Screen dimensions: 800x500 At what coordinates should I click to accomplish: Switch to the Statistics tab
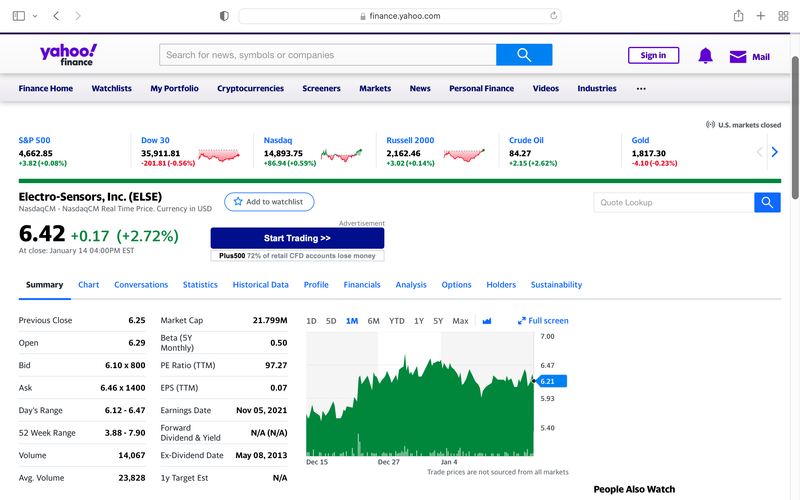click(x=200, y=285)
